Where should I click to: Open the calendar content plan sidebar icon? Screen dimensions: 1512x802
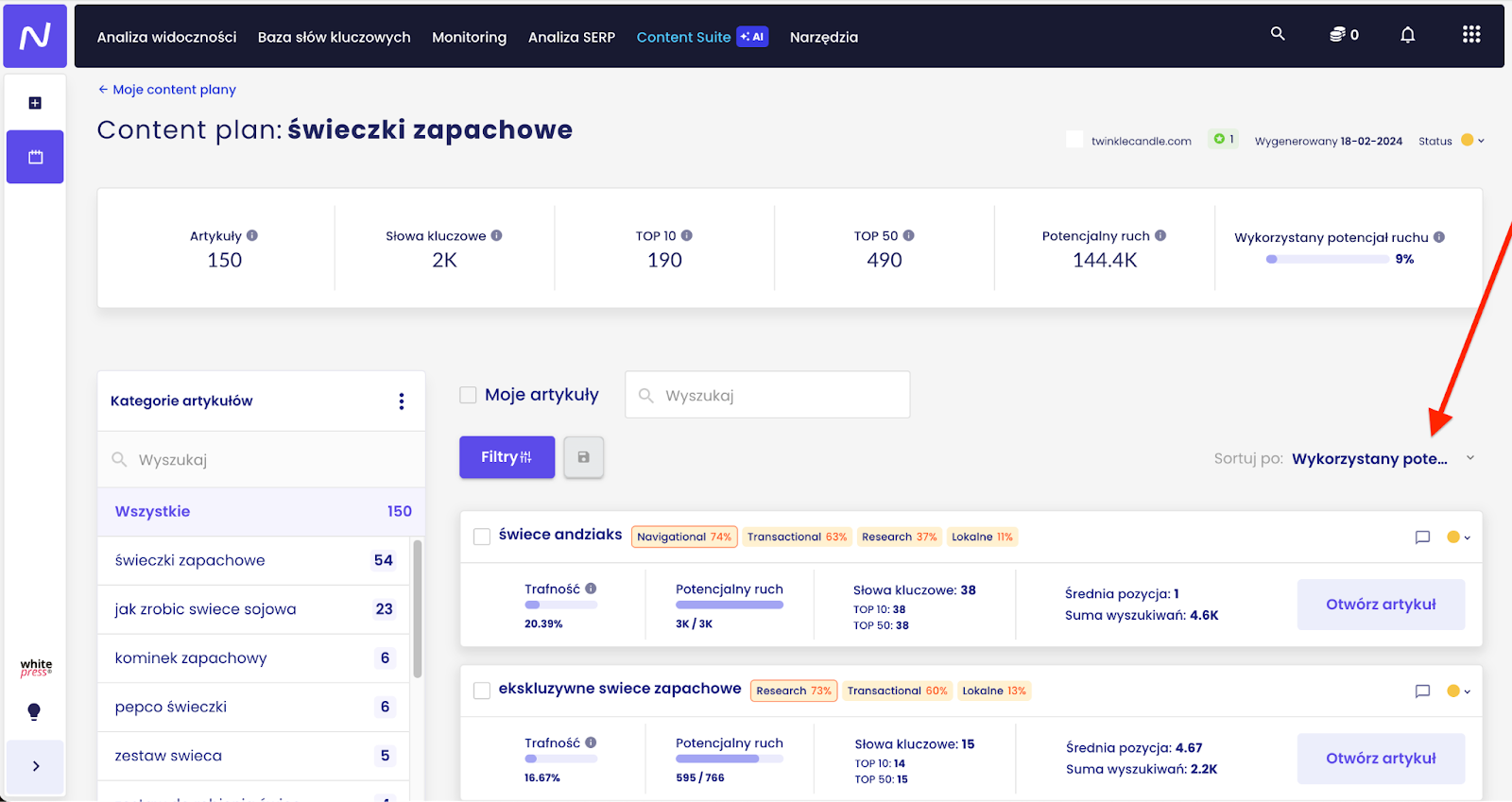35,157
